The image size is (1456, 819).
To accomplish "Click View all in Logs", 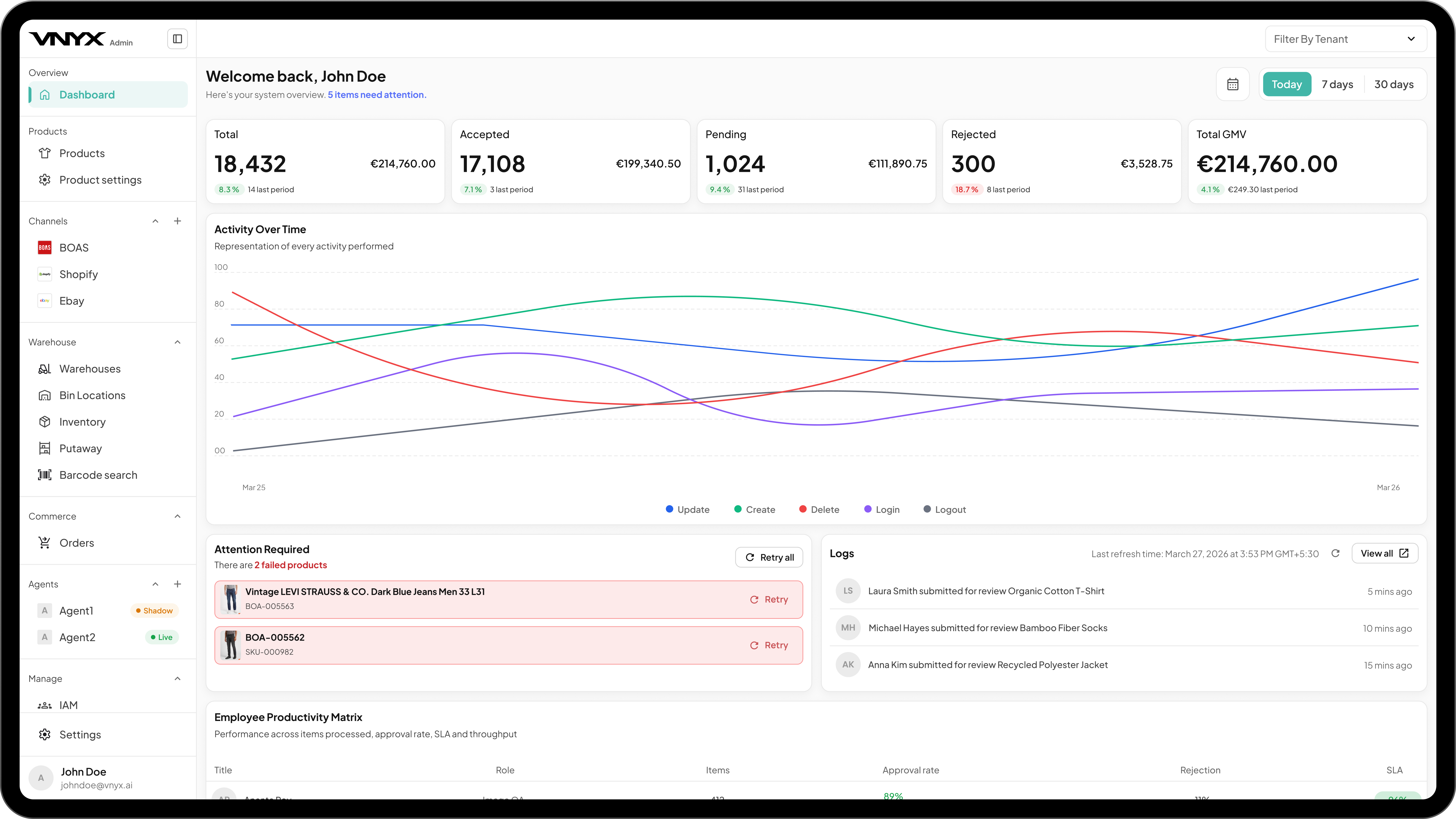I will tap(1385, 553).
